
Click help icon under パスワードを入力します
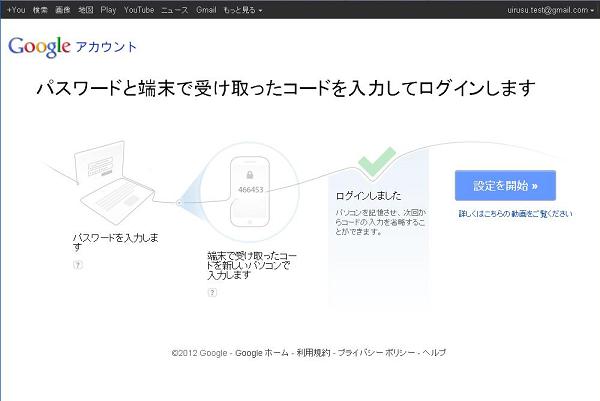[x=78, y=264]
